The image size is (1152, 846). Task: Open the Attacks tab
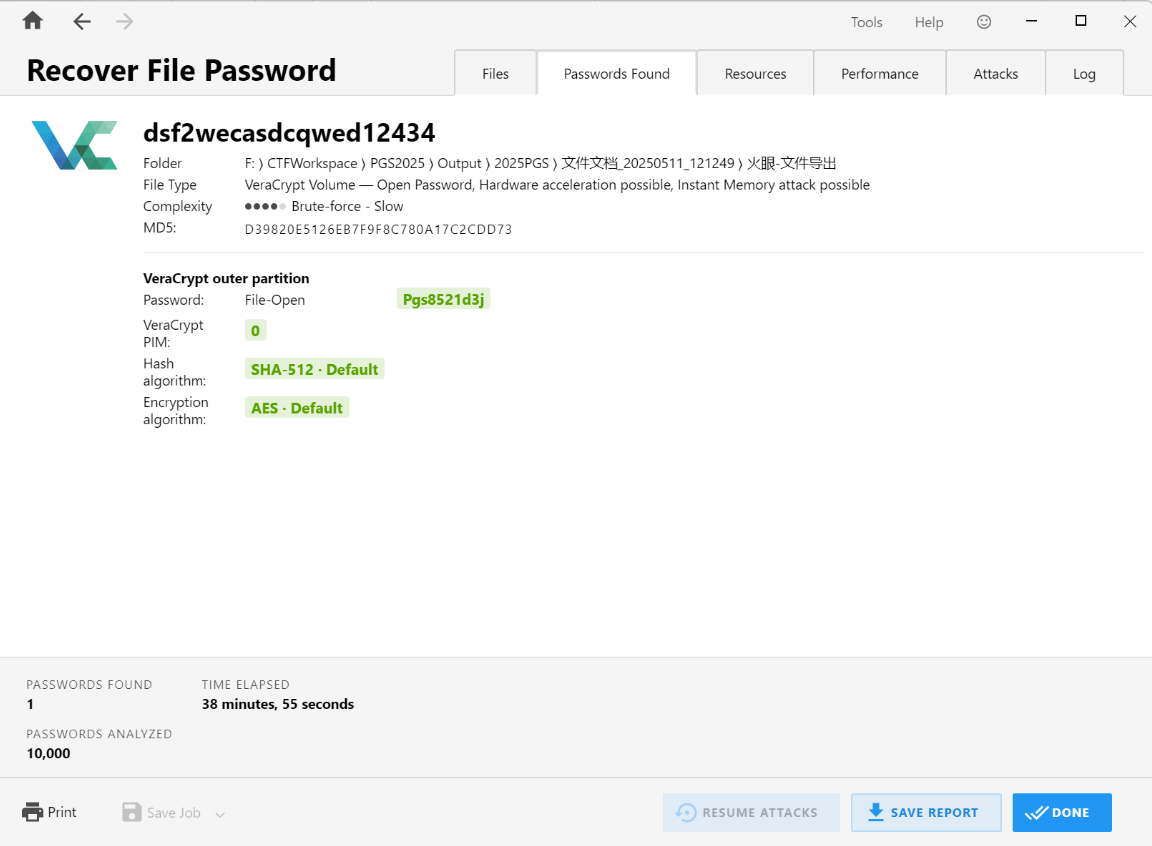995,74
